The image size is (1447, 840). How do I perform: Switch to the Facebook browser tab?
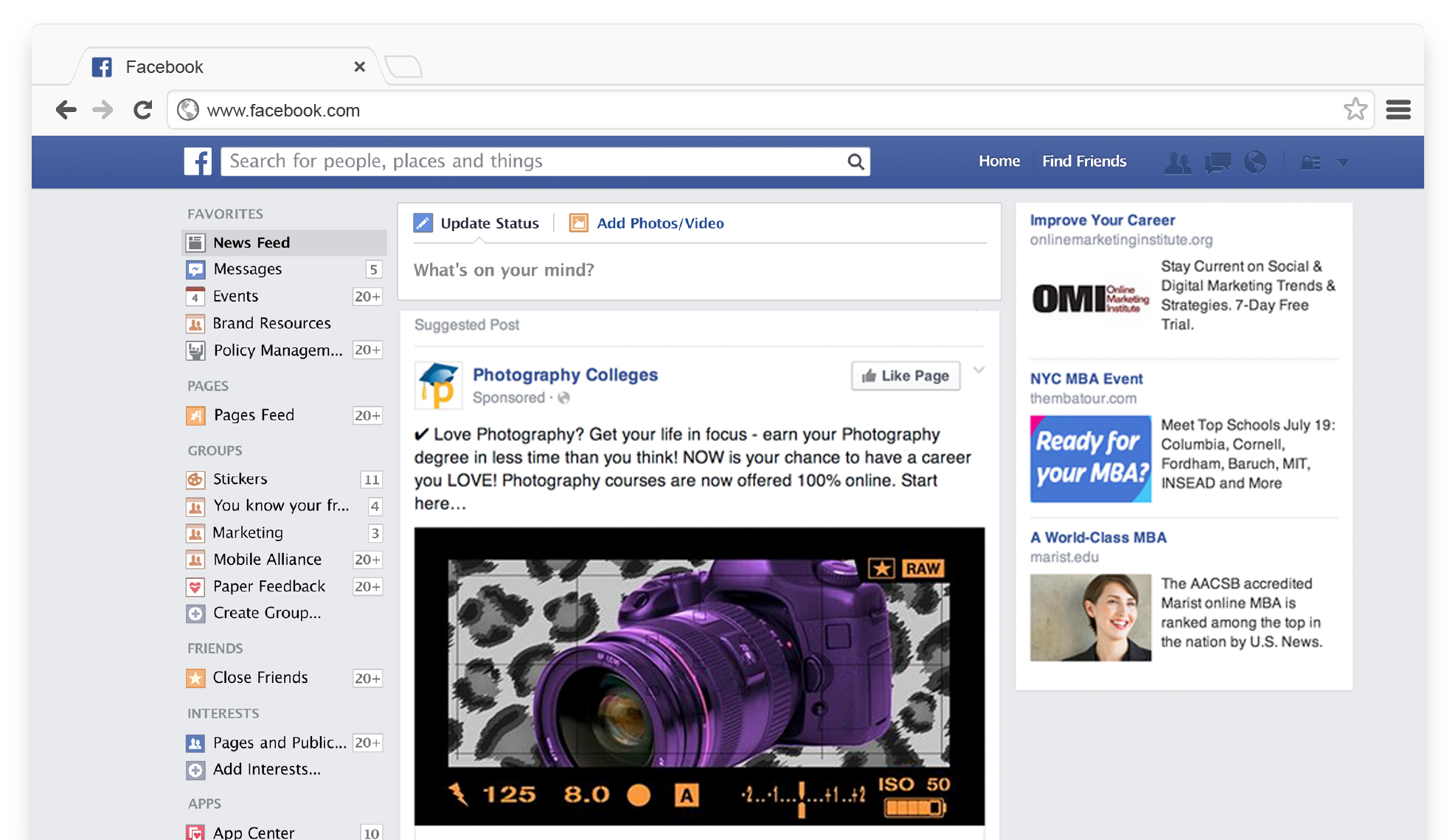(x=164, y=66)
